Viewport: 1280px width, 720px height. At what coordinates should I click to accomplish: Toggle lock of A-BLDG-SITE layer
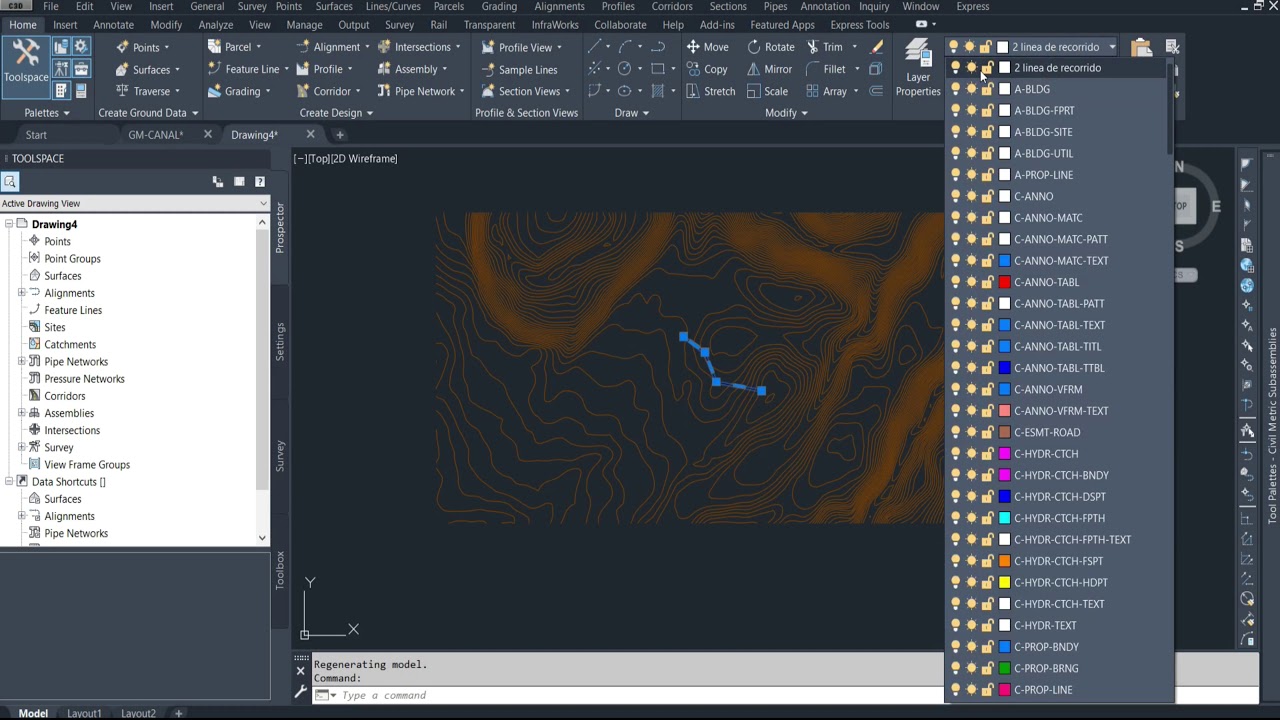(987, 132)
